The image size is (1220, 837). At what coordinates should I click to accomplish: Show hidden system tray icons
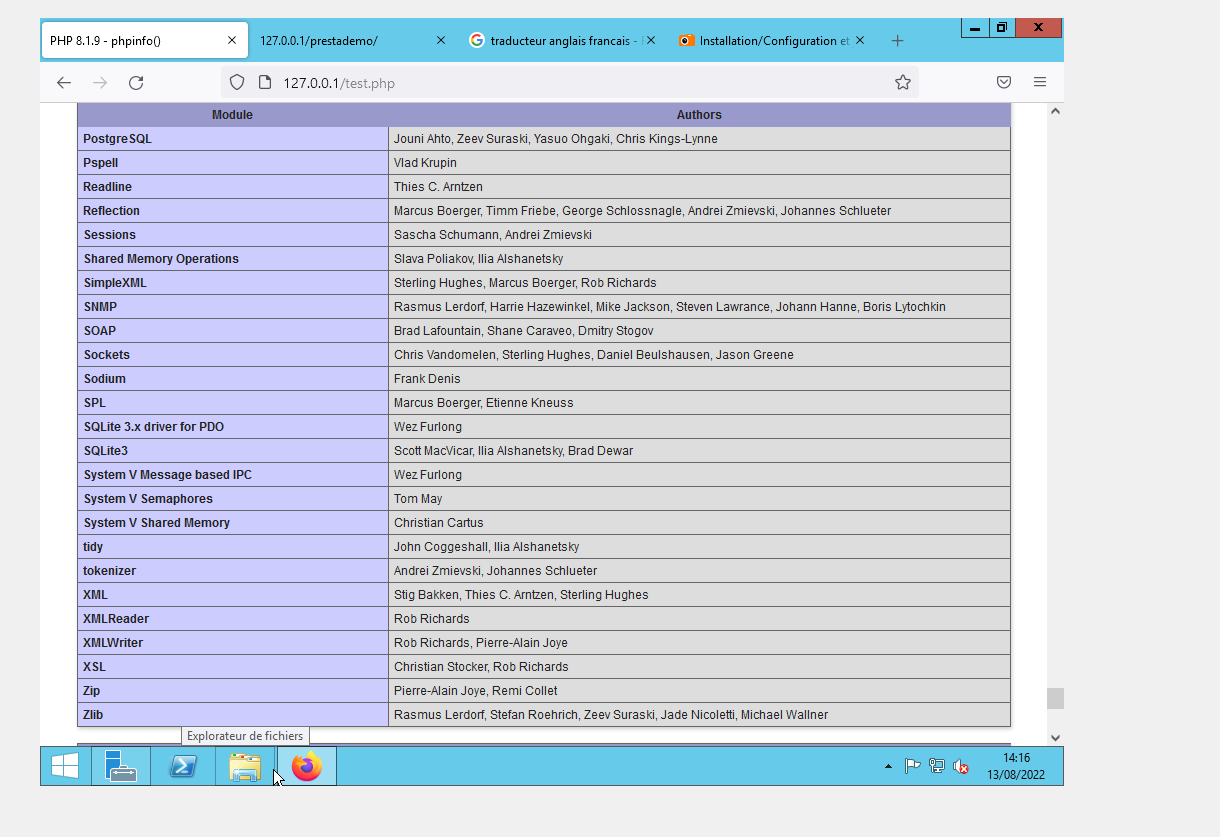[x=888, y=767]
